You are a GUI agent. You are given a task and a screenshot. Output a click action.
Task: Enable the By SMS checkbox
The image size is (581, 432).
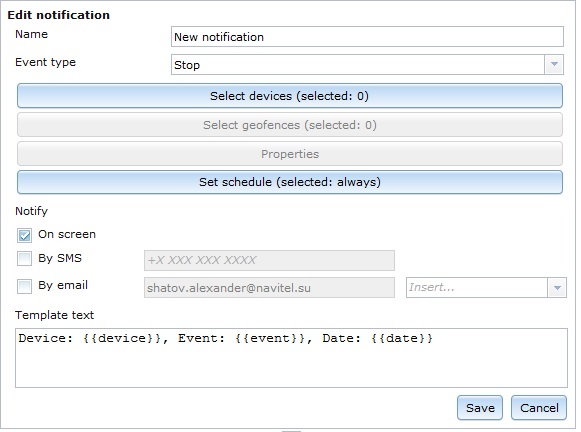tap(24, 259)
